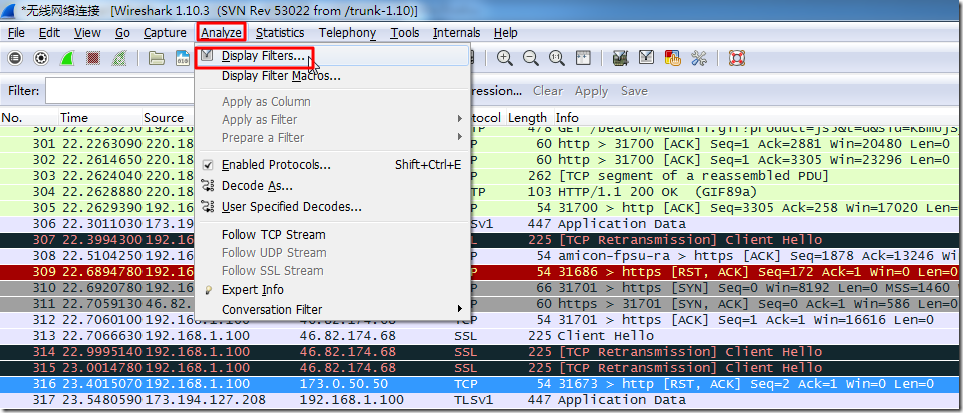Screen dimensions: 963x413
Task: Open the File menu
Action: coord(17,33)
